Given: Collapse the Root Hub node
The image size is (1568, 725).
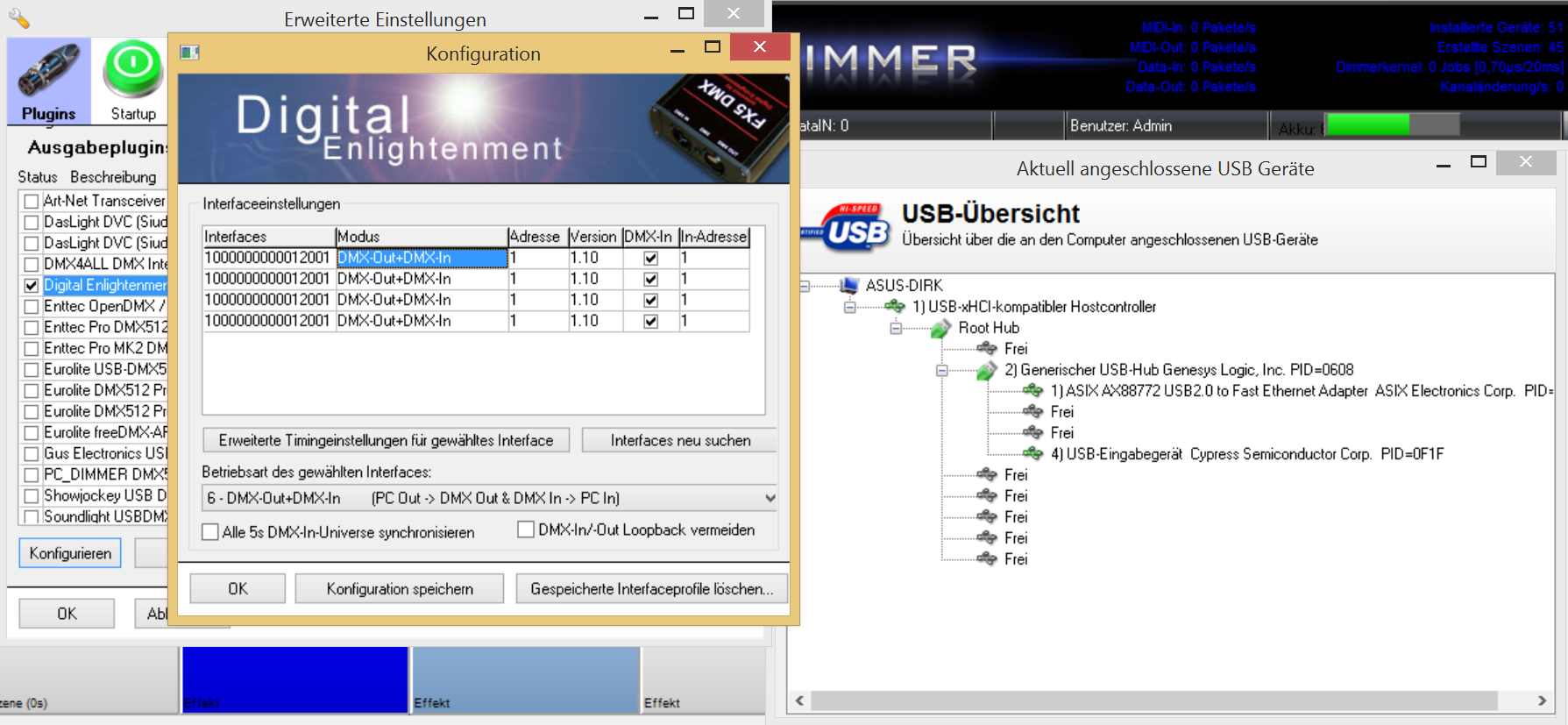Looking at the screenshot, I should coord(896,328).
